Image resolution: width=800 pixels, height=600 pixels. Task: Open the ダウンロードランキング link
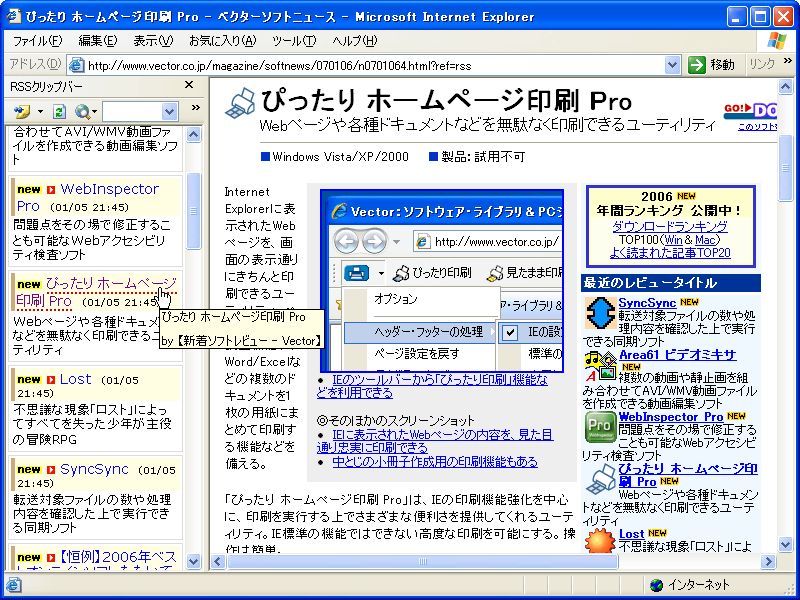[670, 227]
